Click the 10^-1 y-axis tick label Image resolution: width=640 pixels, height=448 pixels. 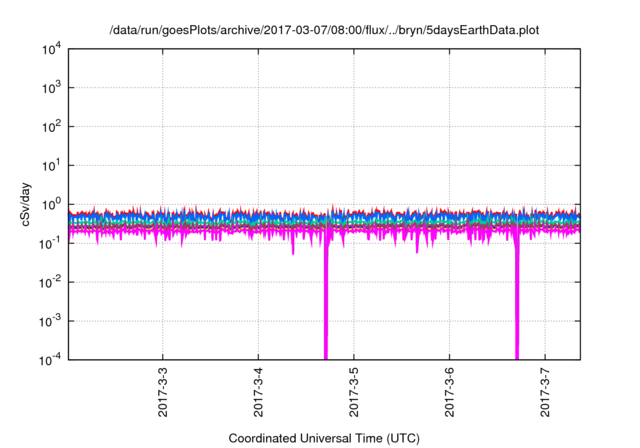[50, 244]
